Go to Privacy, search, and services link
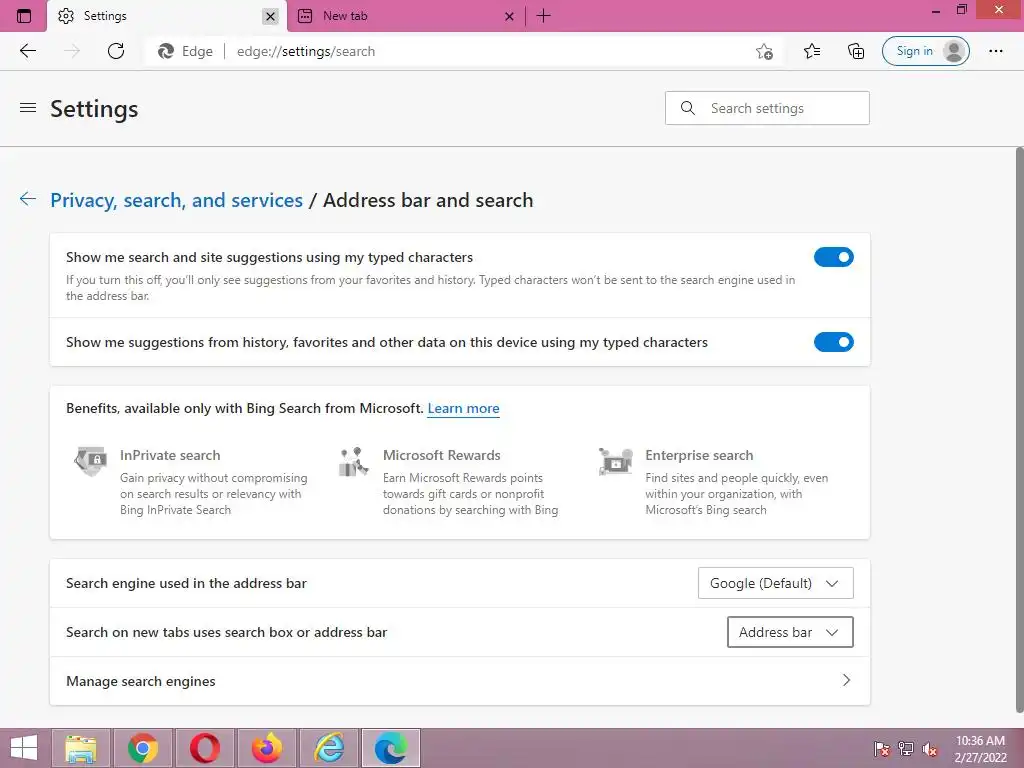The image size is (1024, 768). (176, 200)
